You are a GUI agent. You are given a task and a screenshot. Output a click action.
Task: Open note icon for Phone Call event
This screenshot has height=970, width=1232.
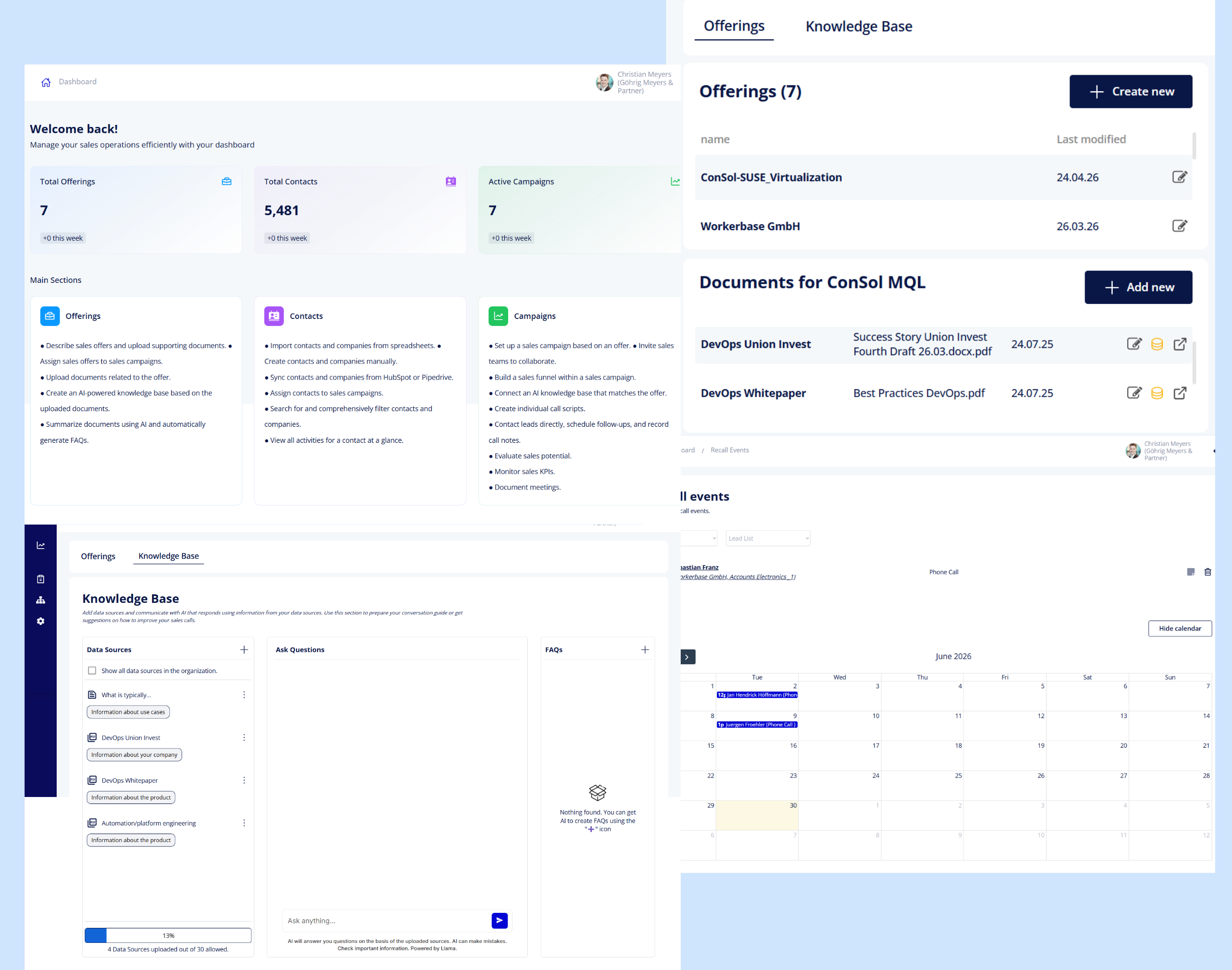1191,572
